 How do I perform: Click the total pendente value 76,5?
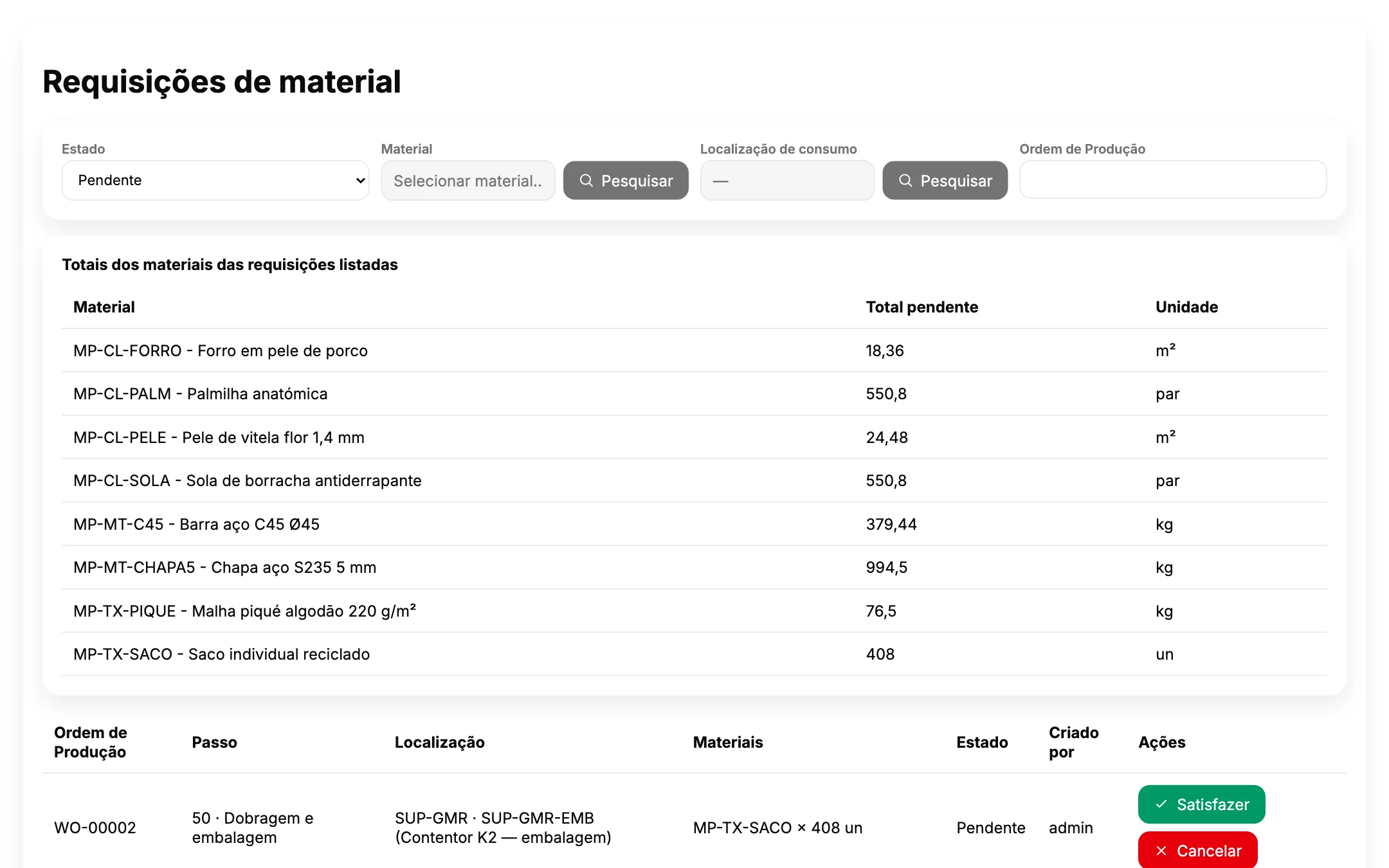[x=881, y=611]
